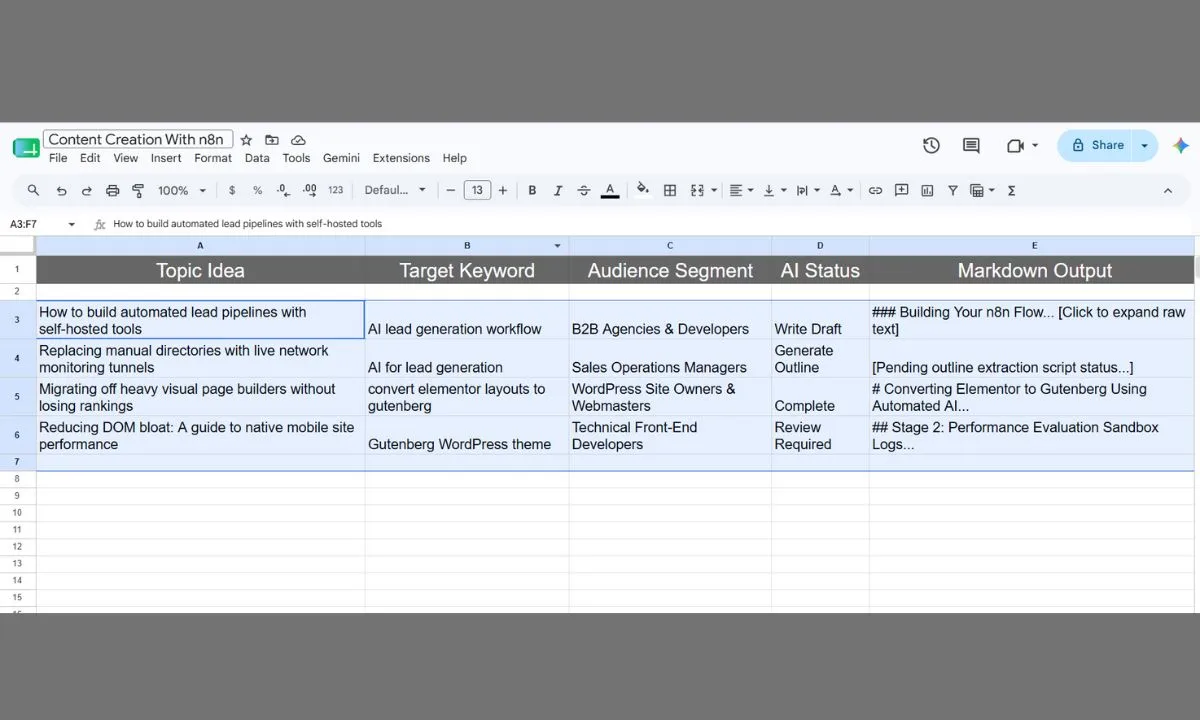
Task: Open the File menu
Action: pos(58,158)
